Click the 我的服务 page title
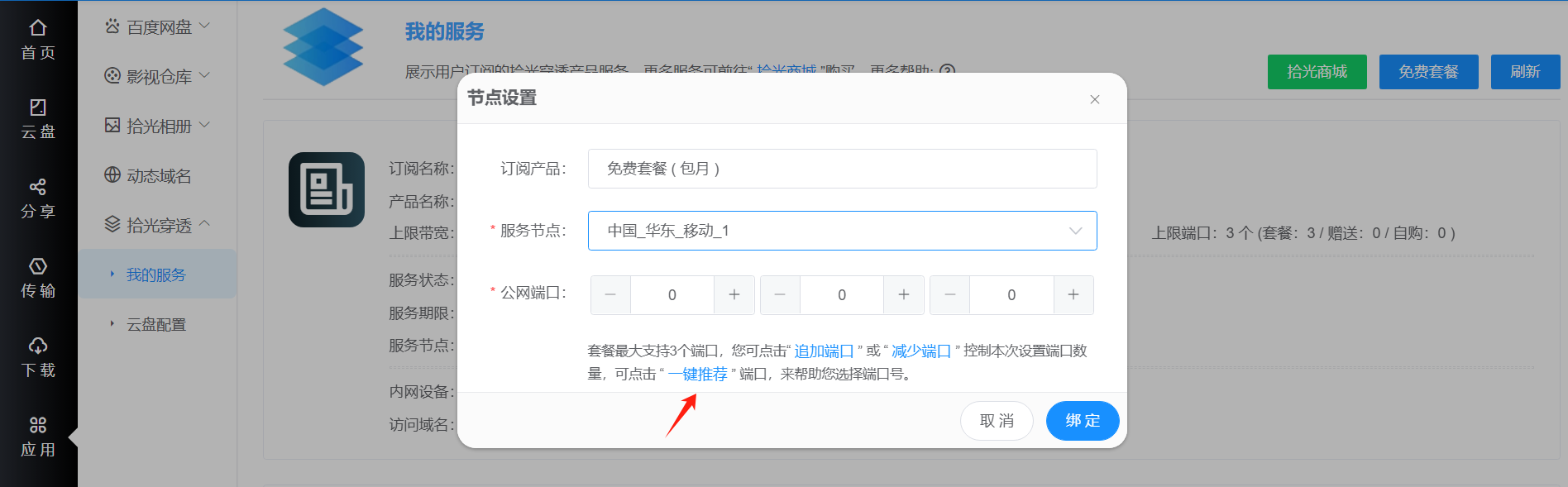 click(x=445, y=31)
